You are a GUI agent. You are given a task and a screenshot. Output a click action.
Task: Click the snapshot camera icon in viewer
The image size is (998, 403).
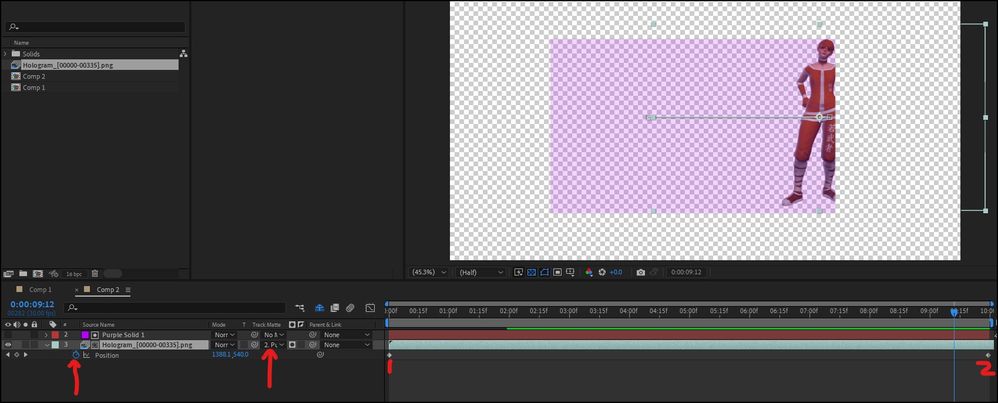pyautogui.click(x=640, y=272)
